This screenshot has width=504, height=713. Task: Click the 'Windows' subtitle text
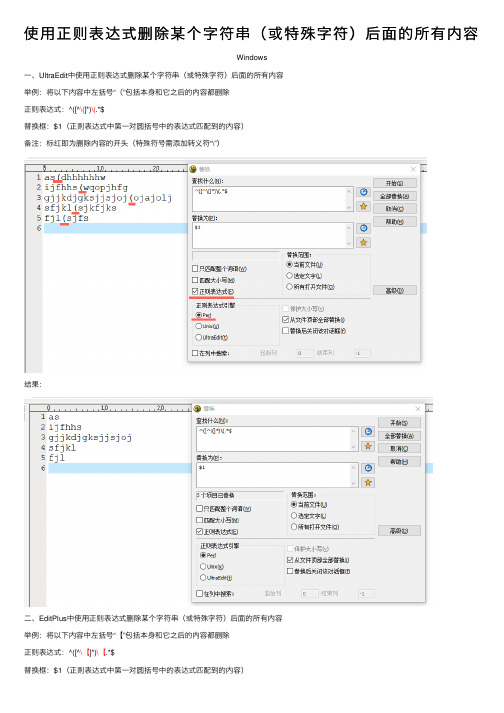coord(252,57)
